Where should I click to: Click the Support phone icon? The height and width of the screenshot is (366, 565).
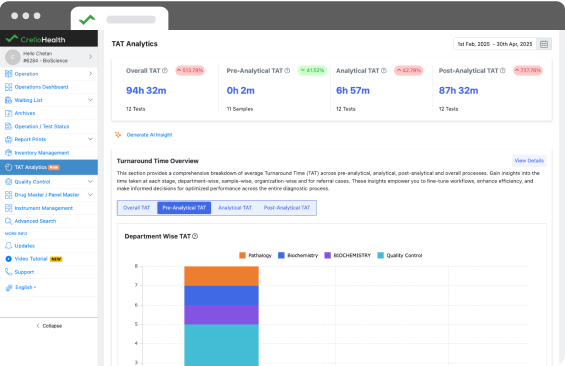tap(8, 272)
